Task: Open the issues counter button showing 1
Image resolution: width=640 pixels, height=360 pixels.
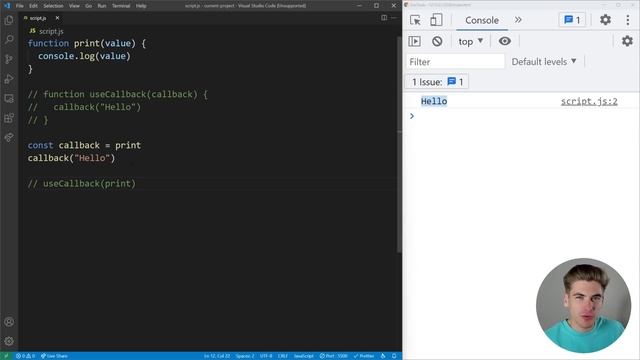Action: 572,20
